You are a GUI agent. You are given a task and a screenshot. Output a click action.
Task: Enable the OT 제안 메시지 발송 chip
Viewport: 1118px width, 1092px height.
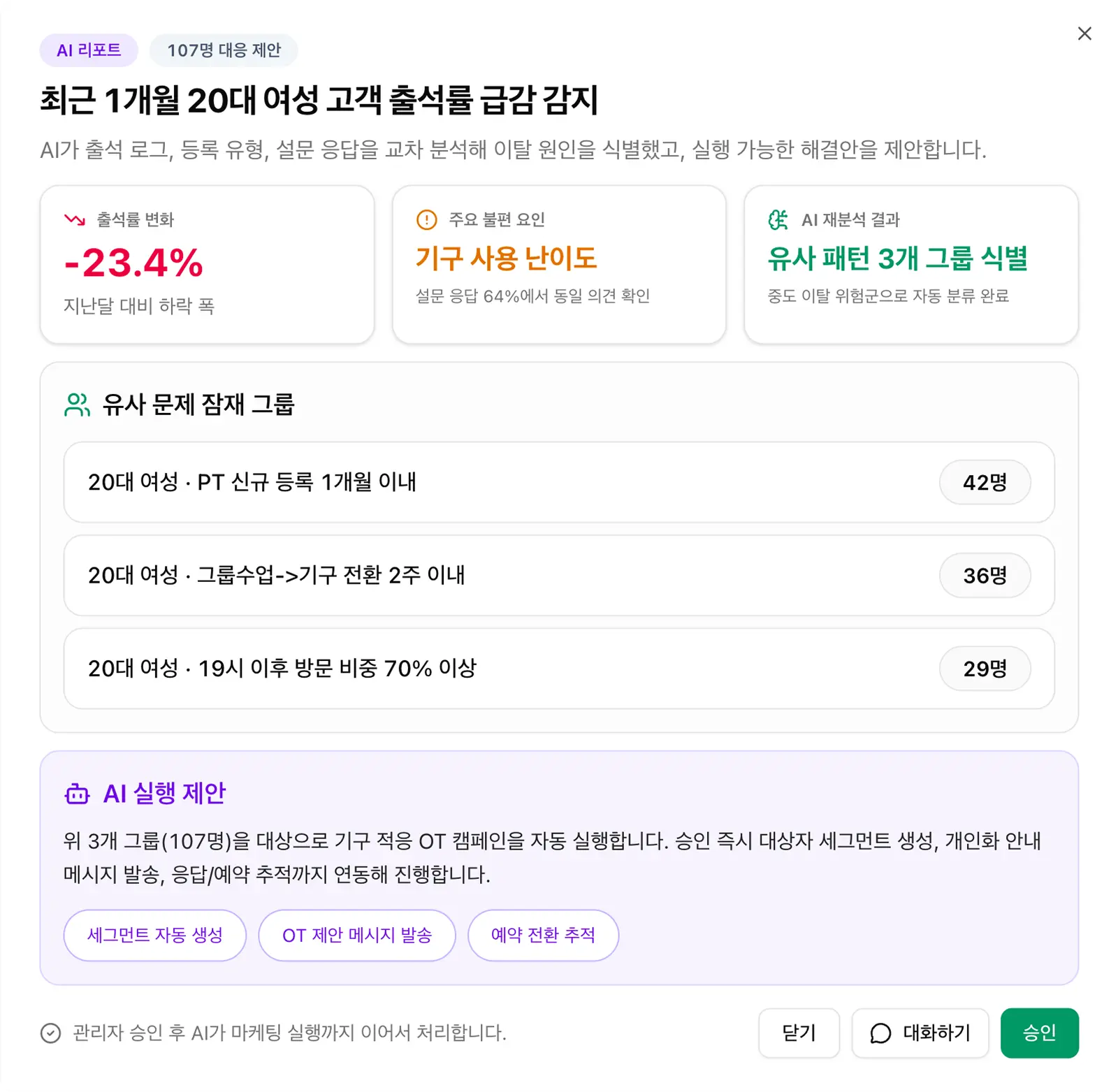(x=357, y=936)
